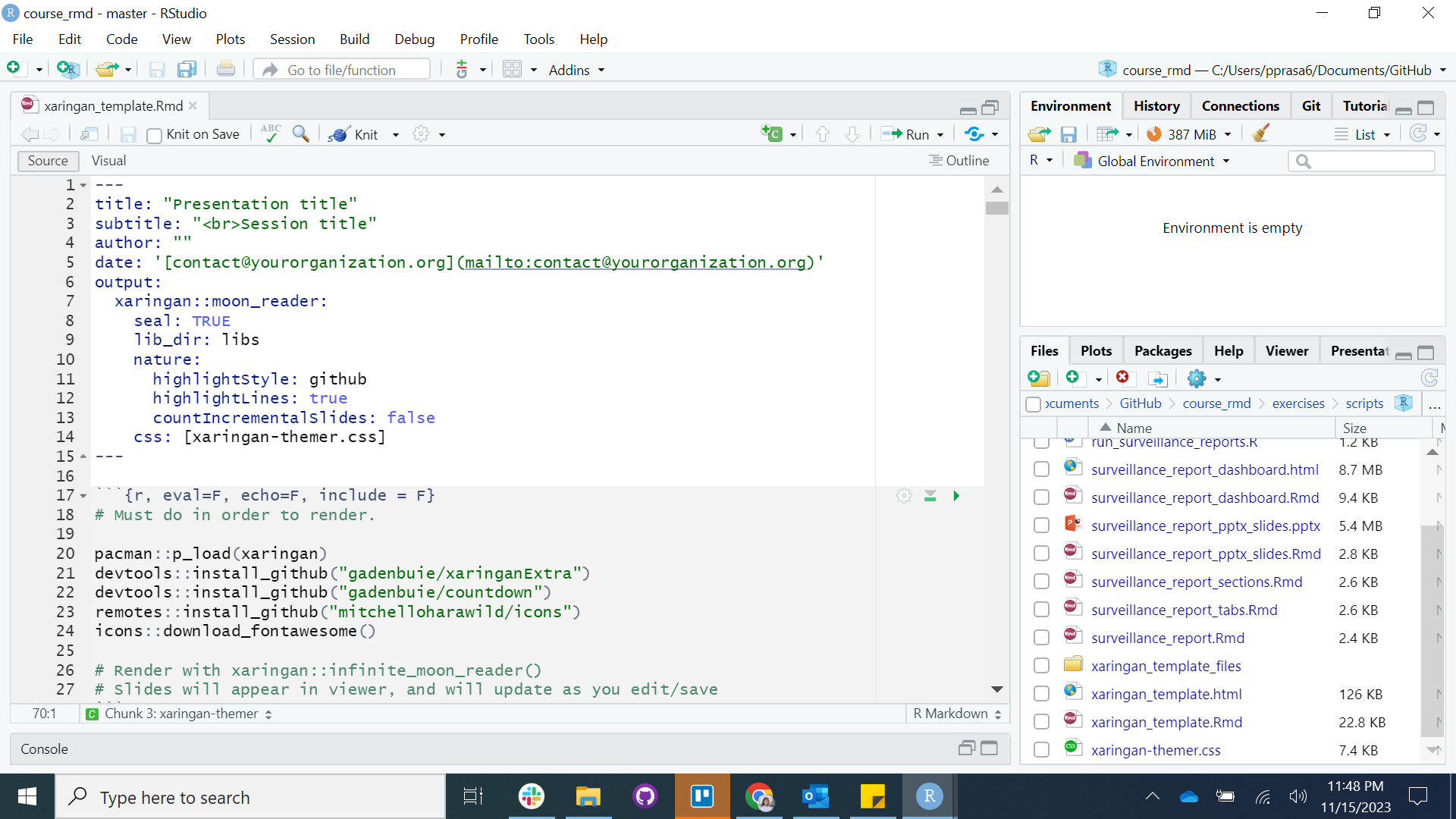
Task: Open the Session menu
Action: pos(292,39)
